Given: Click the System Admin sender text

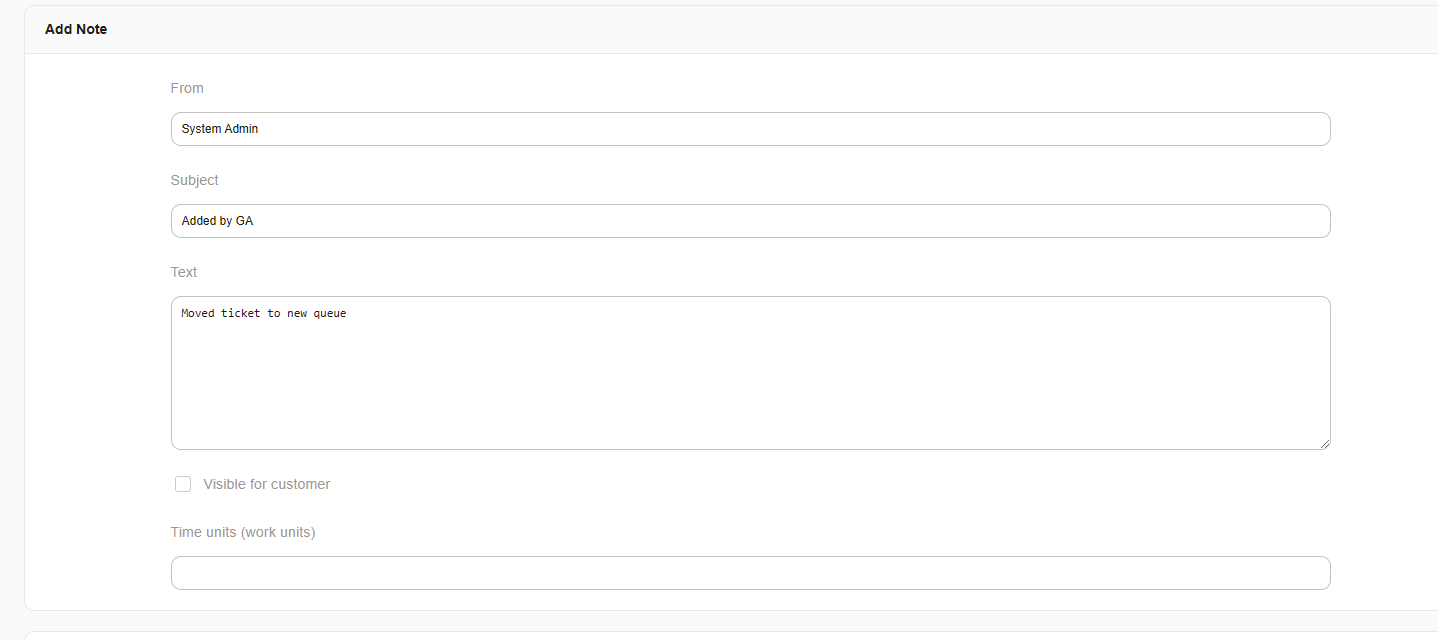Looking at the screenshot, I should 219,129.
